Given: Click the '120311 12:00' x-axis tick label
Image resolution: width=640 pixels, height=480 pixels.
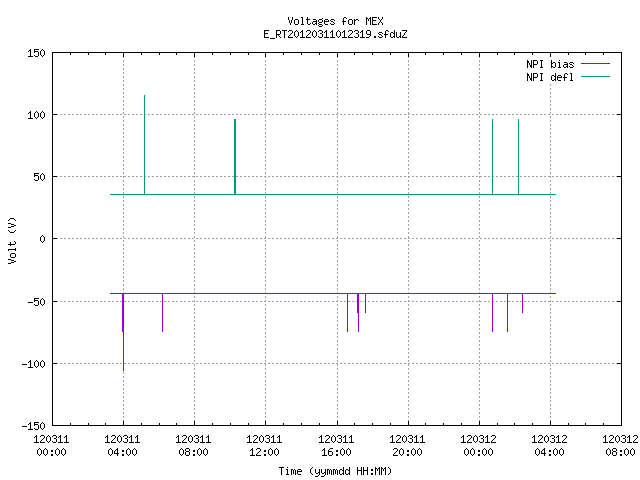Looking at the screenshot, I should 264,446.
